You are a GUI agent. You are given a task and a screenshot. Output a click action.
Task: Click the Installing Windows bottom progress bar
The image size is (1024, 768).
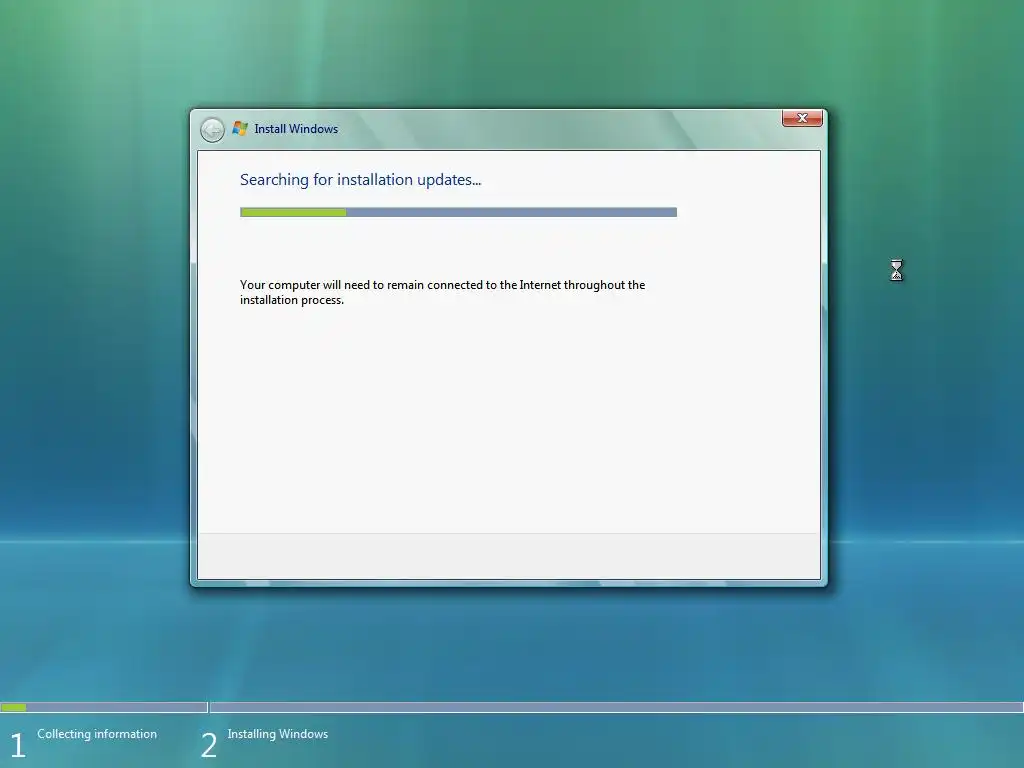tap(616, 707)
